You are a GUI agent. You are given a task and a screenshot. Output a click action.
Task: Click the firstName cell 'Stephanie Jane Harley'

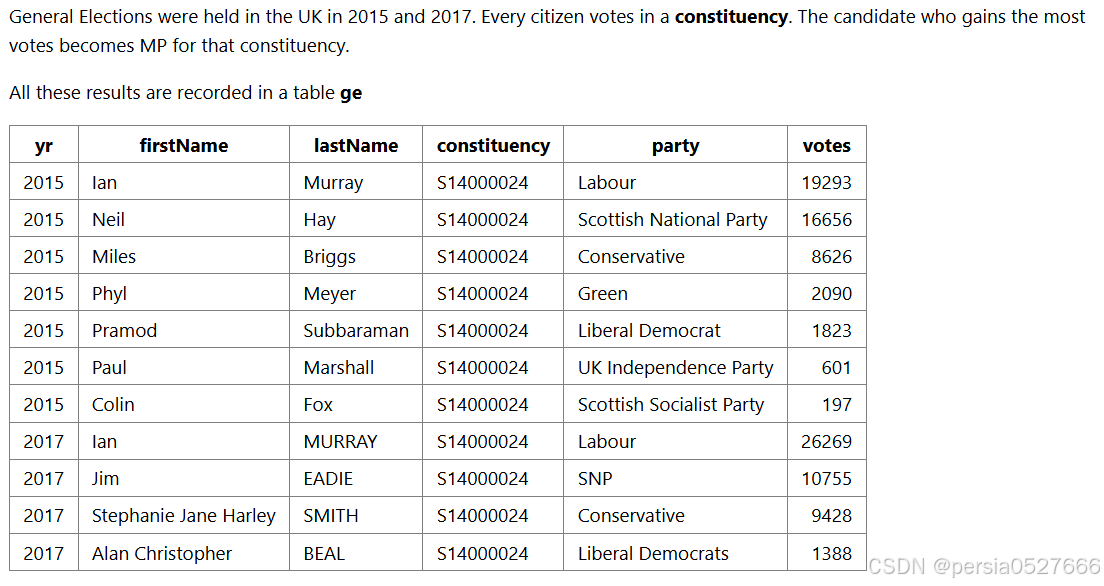coord(184,516)
